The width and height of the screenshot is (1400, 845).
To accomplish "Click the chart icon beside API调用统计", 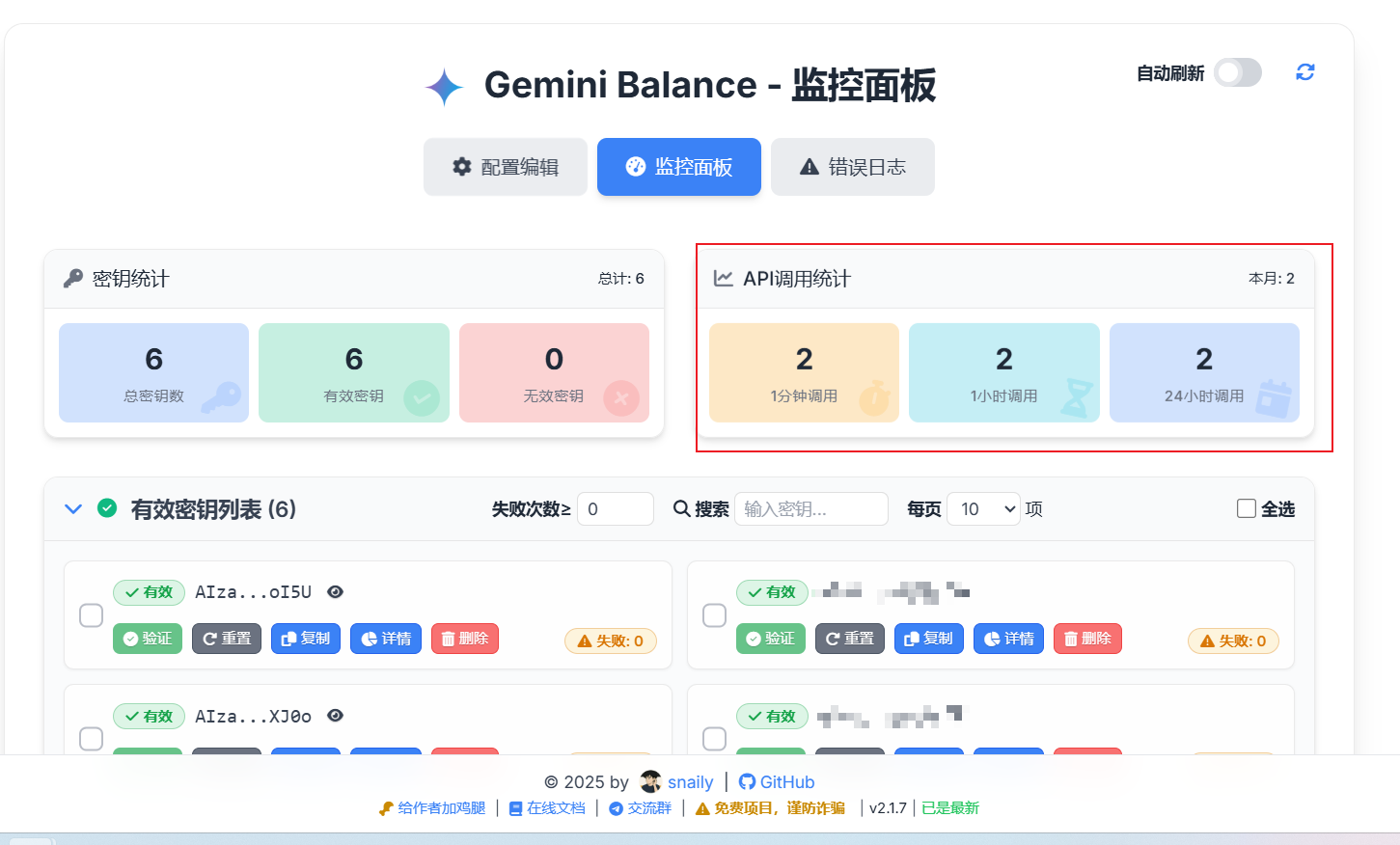I will [723, 279].
